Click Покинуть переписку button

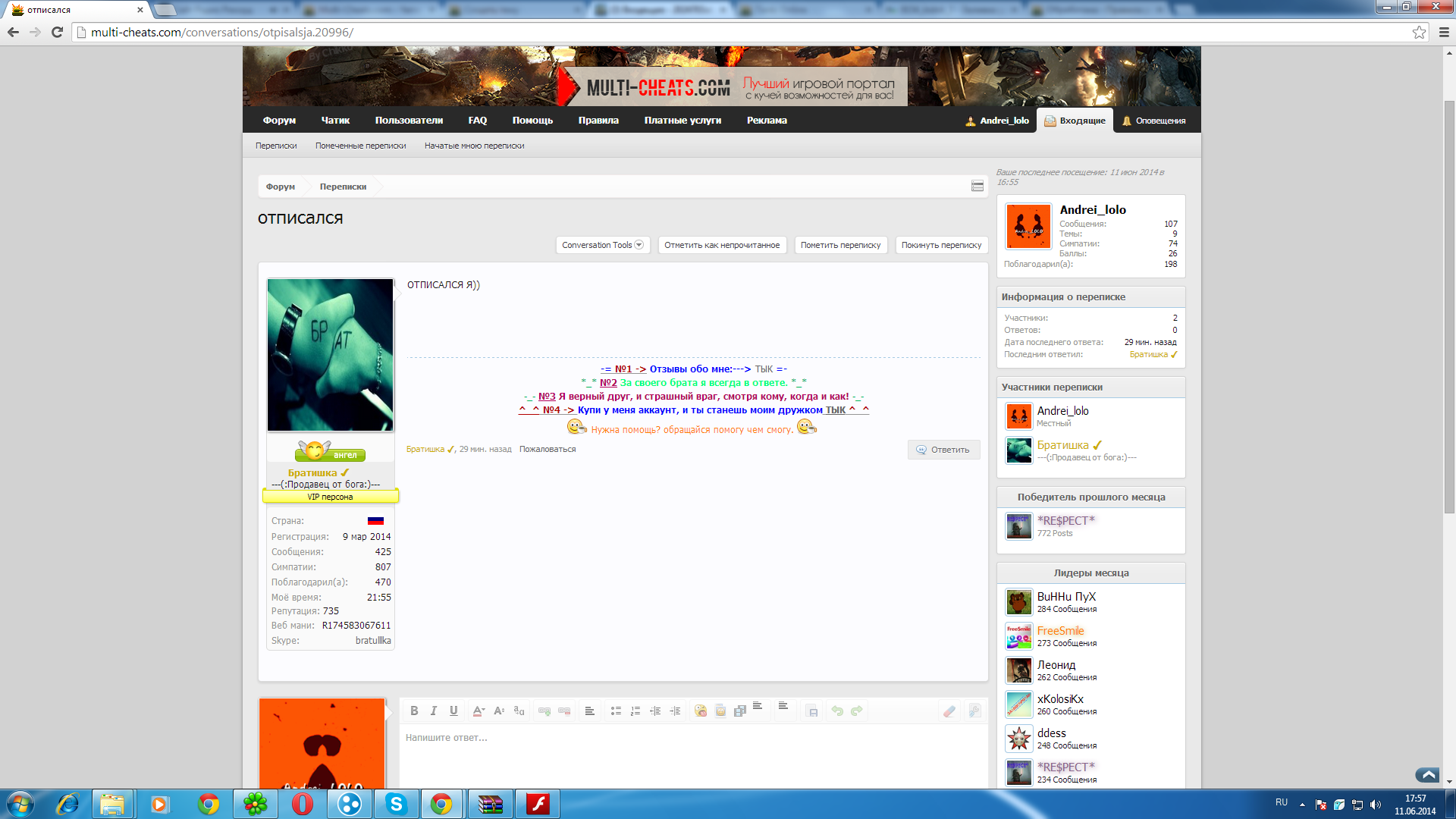[x=941, y=245]
